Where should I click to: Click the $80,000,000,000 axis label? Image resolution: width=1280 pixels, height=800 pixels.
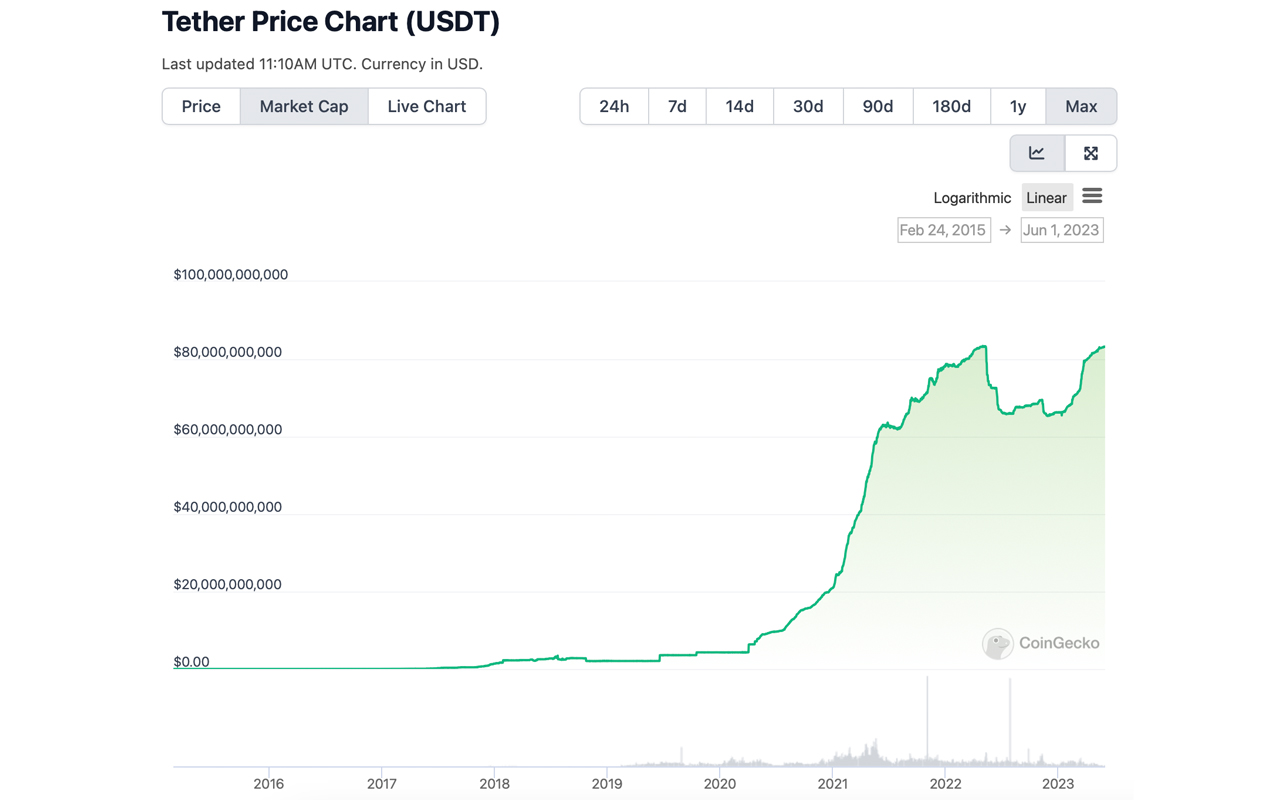click(x=228, y=352)
